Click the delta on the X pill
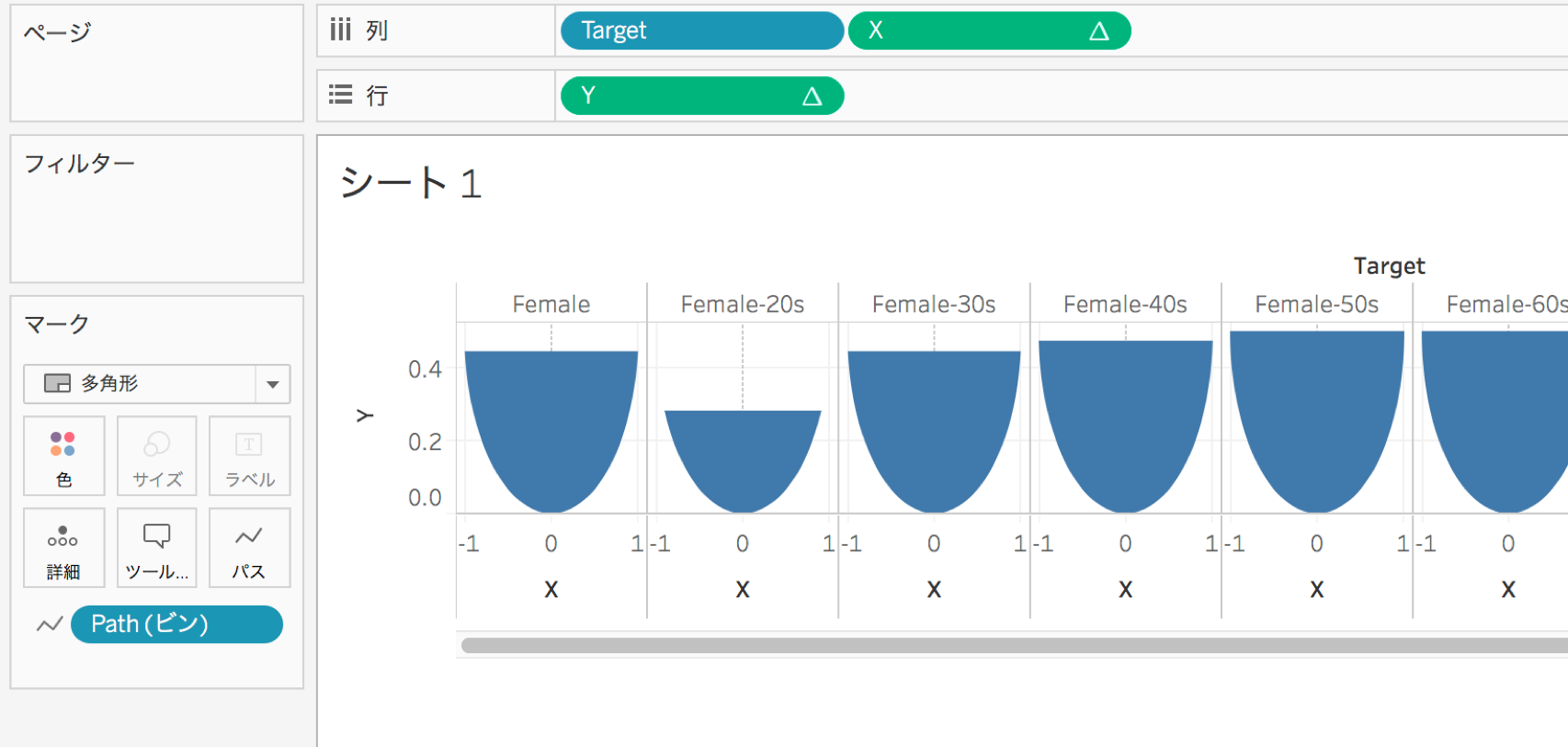1568x747 pixels. pyautogui.click(x=1098, y=31)
